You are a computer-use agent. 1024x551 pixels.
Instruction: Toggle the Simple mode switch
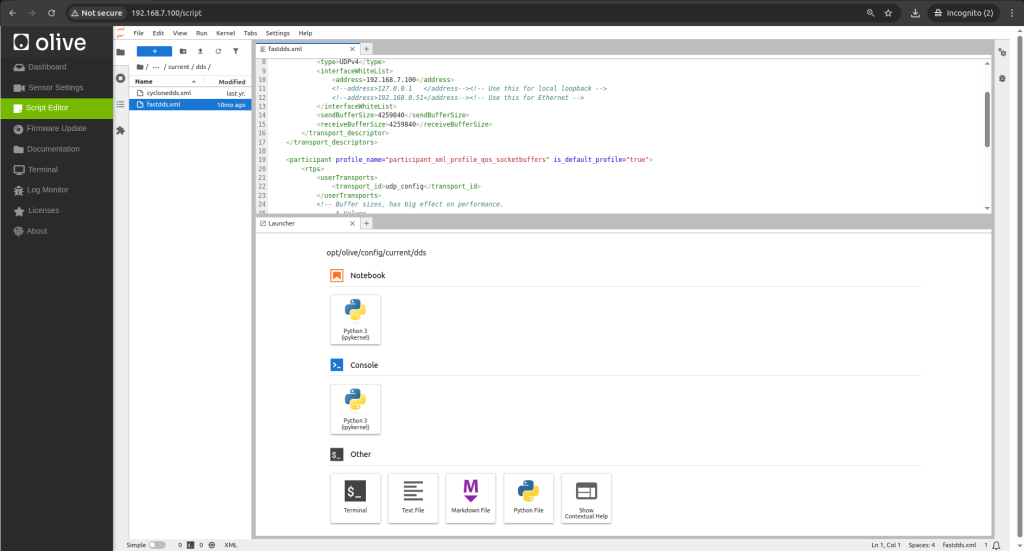tap(157, 545)
